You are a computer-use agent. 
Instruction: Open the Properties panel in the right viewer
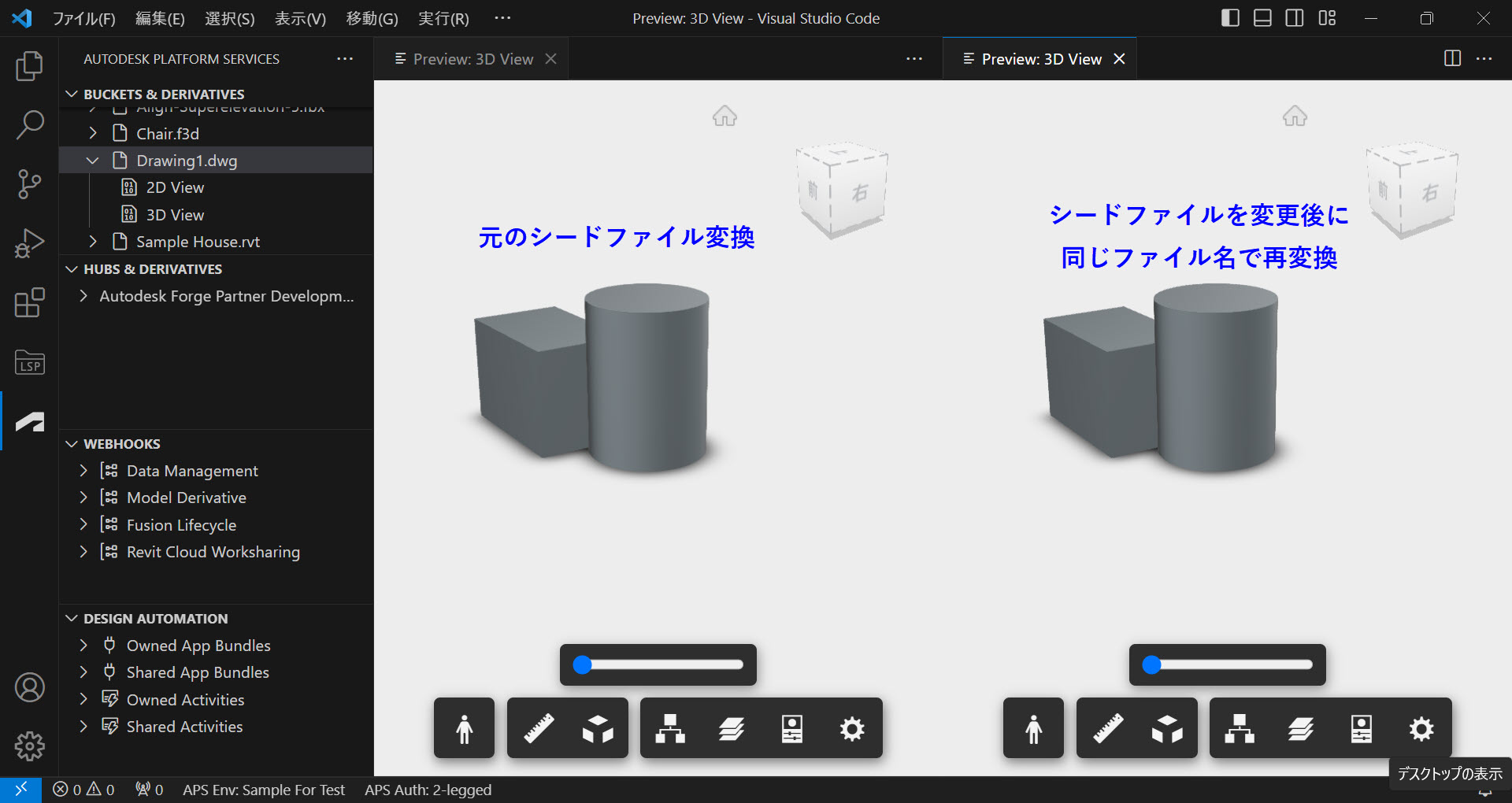[x=1362, y=728]
